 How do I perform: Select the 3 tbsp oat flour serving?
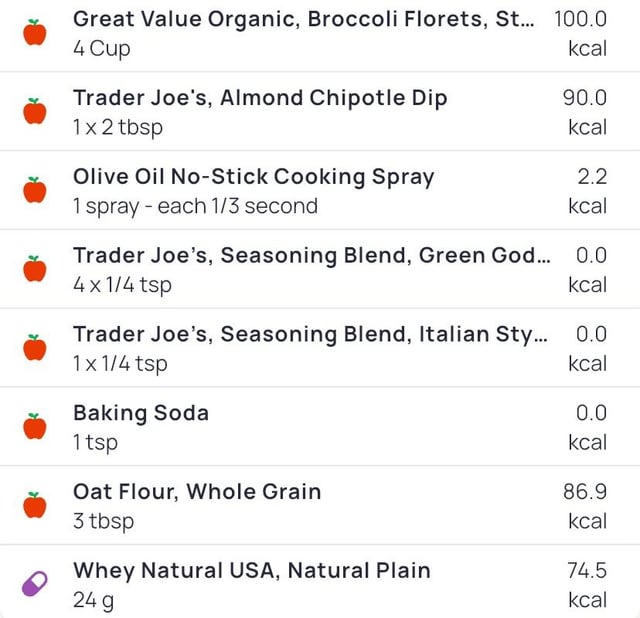[x=103, y=521]
